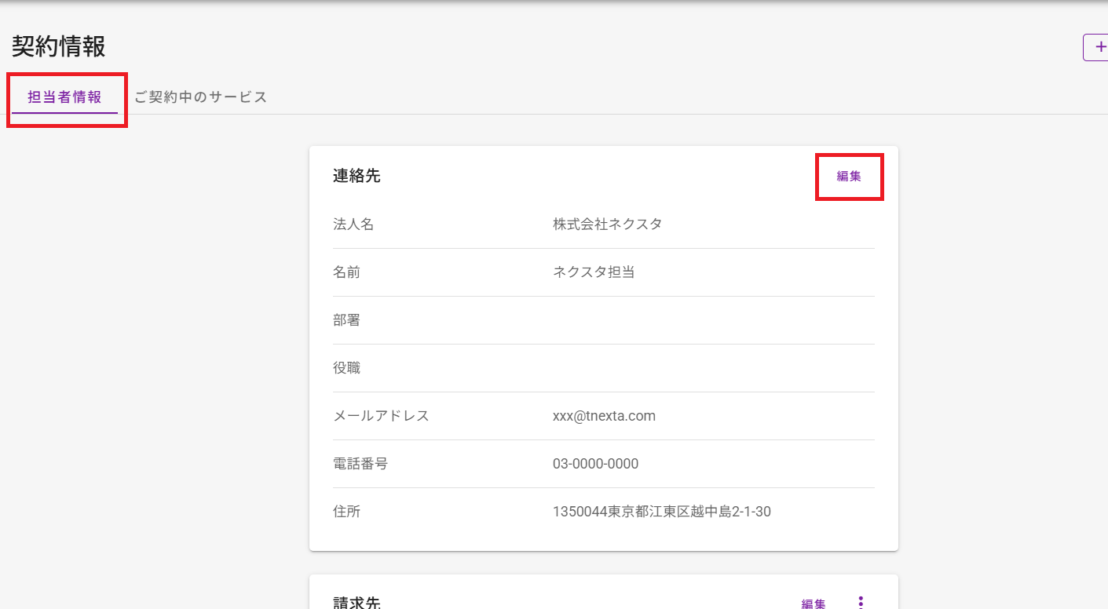This screenshot has width=1108, height=609.
Task: Open the ご契約中のサービス tab
Action: (x=201, y=97)
